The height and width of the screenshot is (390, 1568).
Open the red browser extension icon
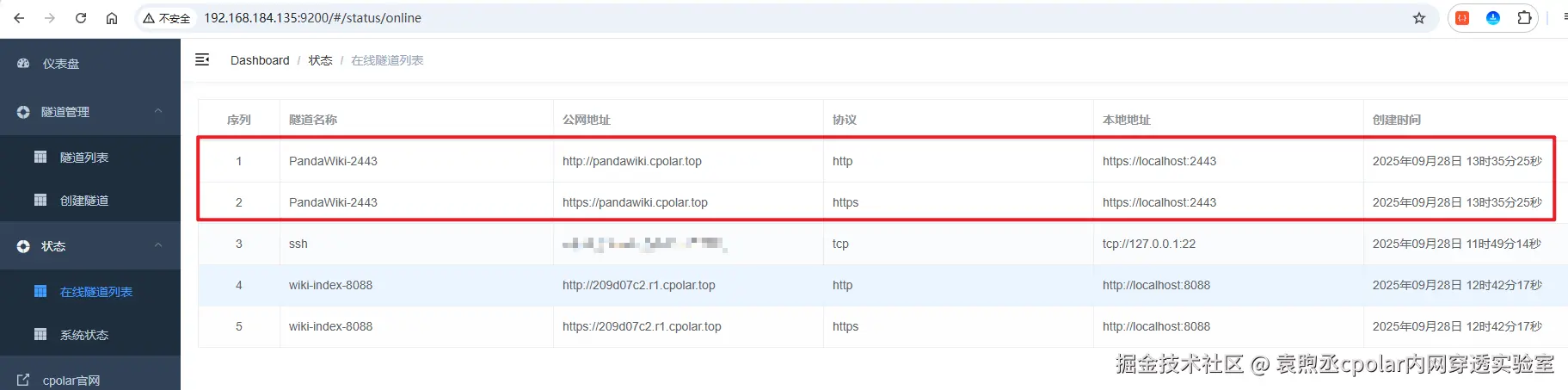tap(1462, 18)
